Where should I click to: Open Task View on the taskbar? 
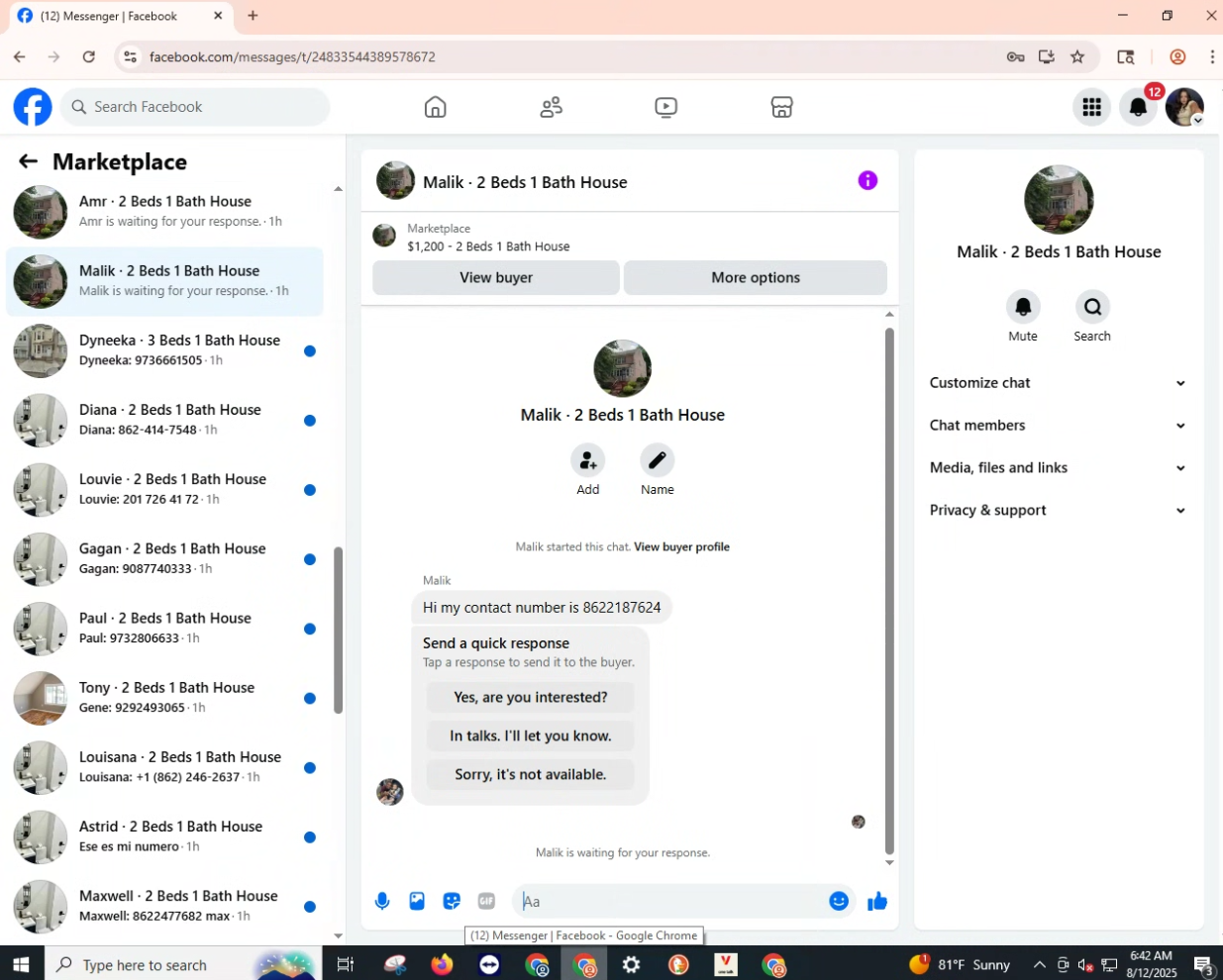click(346, 964)
